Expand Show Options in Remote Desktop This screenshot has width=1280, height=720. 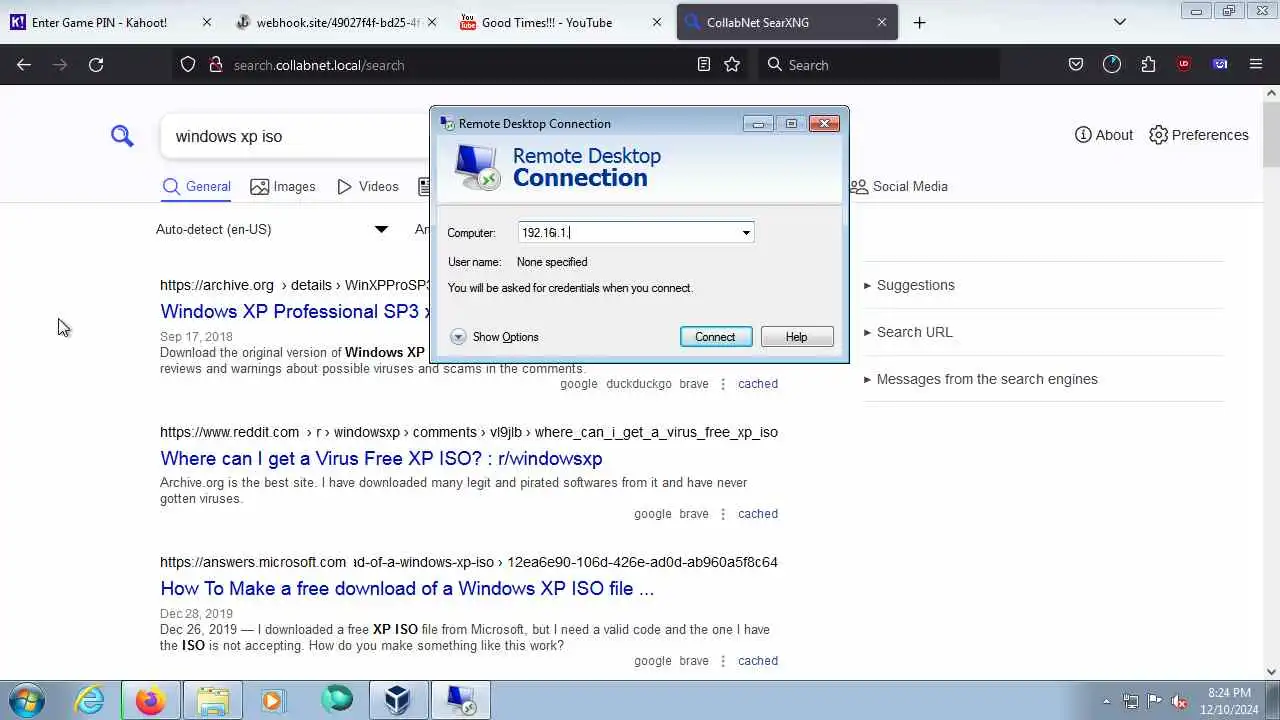494,337
